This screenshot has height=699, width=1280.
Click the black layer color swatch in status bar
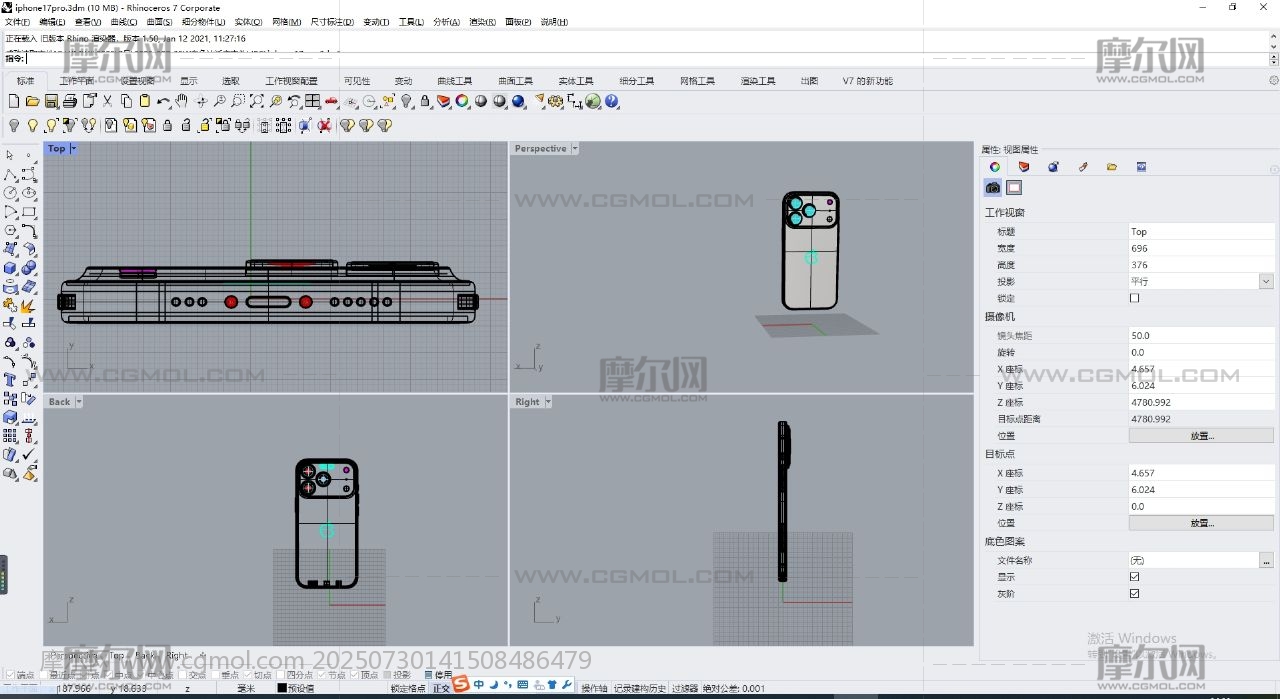[282, 688]
